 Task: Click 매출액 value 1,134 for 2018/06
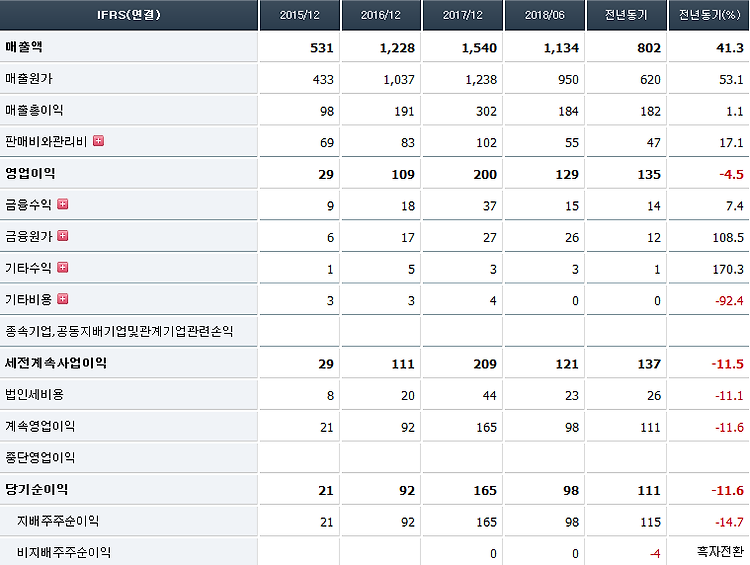click(561, 48)
